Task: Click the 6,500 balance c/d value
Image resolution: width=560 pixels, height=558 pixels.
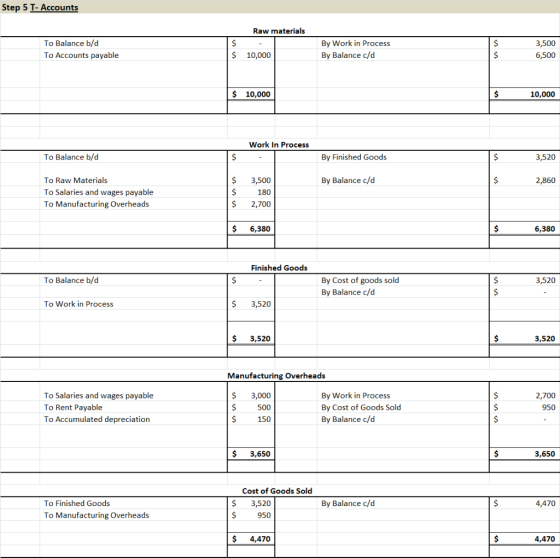Action: (545, 55)
